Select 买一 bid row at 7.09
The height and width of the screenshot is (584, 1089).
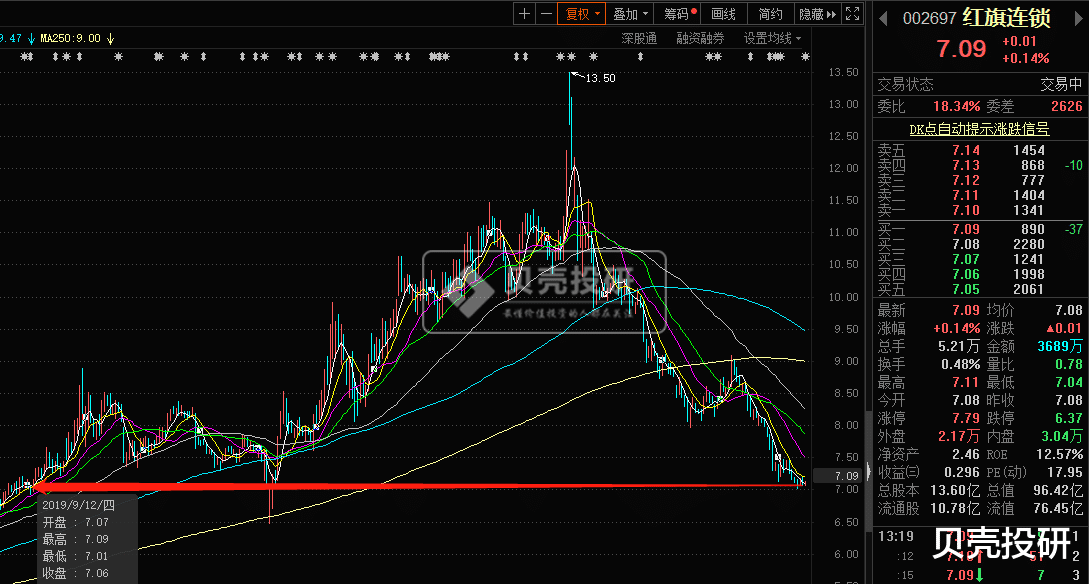(x=979, y=229)
